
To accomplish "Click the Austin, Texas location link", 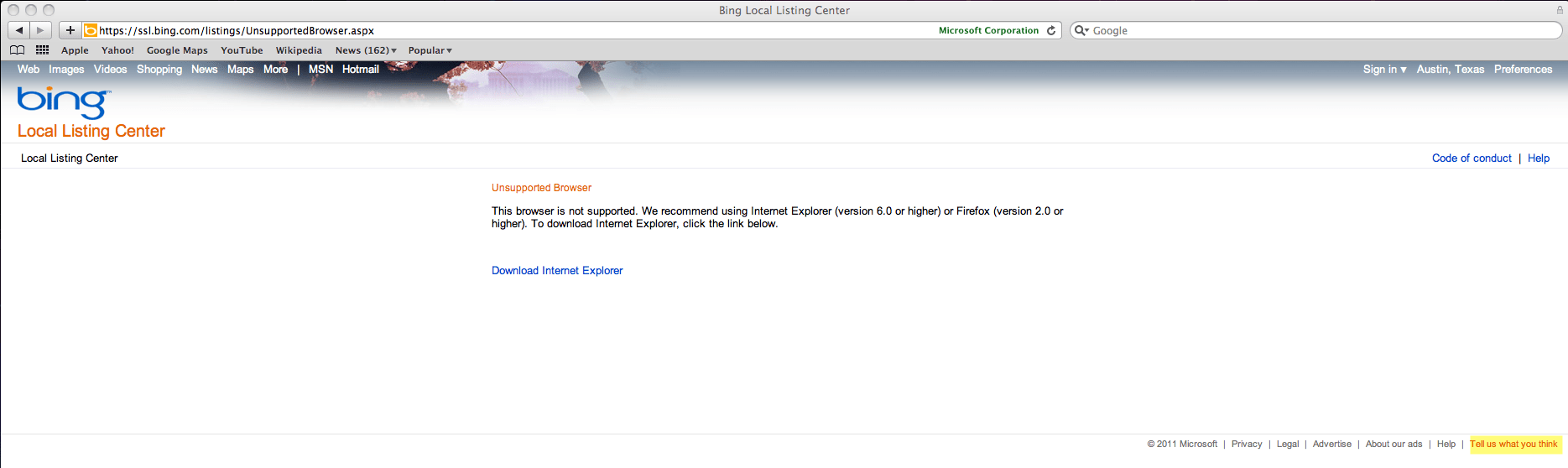I will 1451,70.
